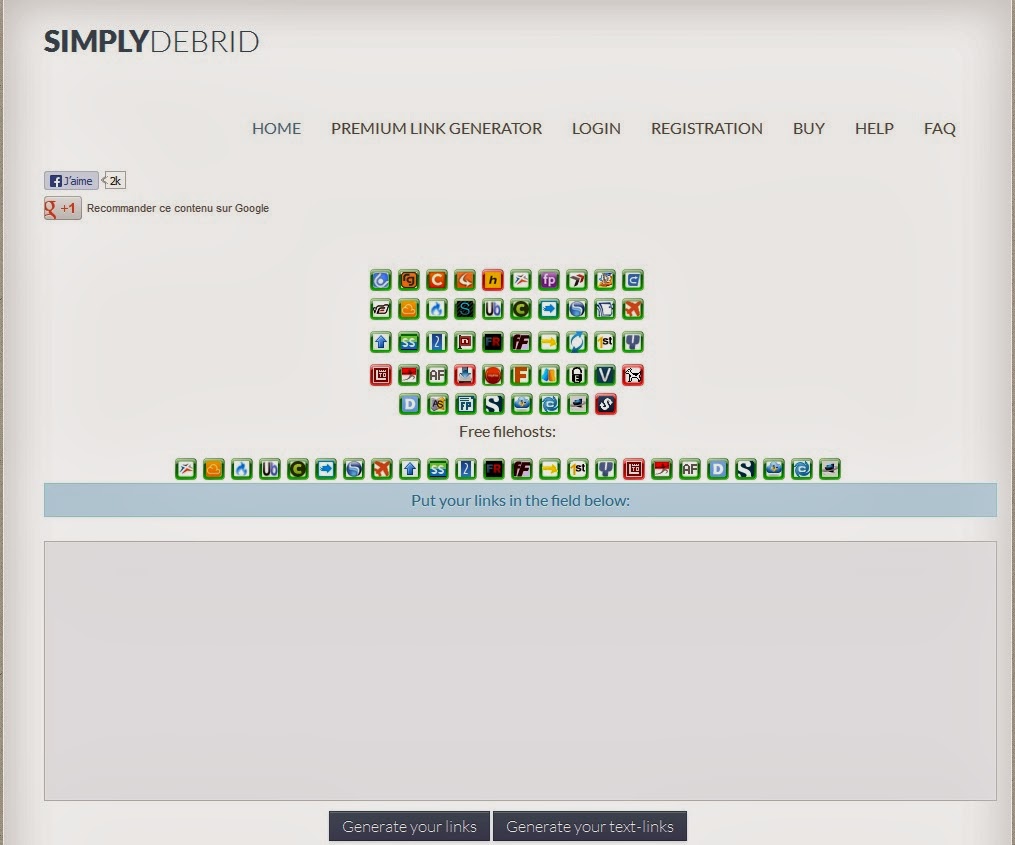
Task: Click the orange 'C' filehost icon
Action: pos(436,280)
